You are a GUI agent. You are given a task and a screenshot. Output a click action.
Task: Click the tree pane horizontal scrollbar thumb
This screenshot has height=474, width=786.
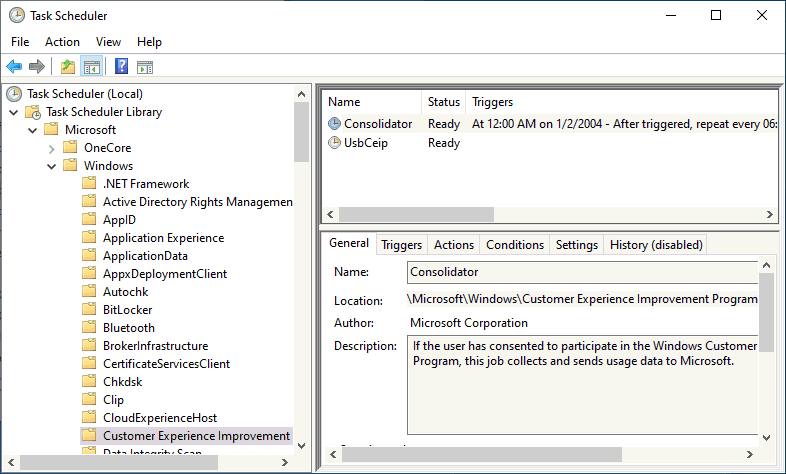119,462
